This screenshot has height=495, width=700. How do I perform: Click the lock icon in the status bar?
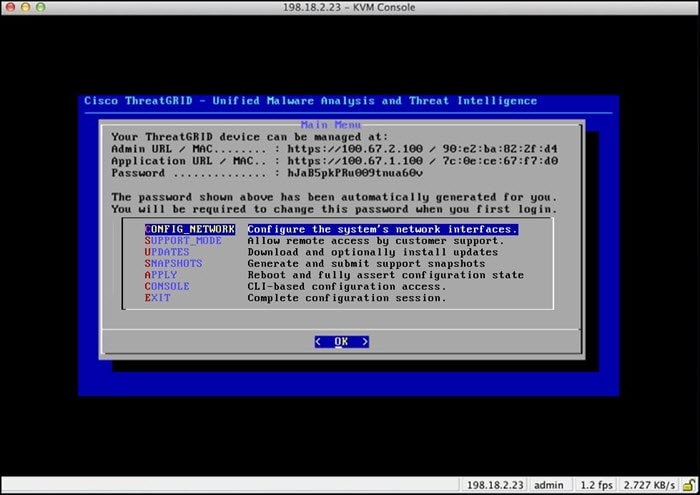[689, 485]
